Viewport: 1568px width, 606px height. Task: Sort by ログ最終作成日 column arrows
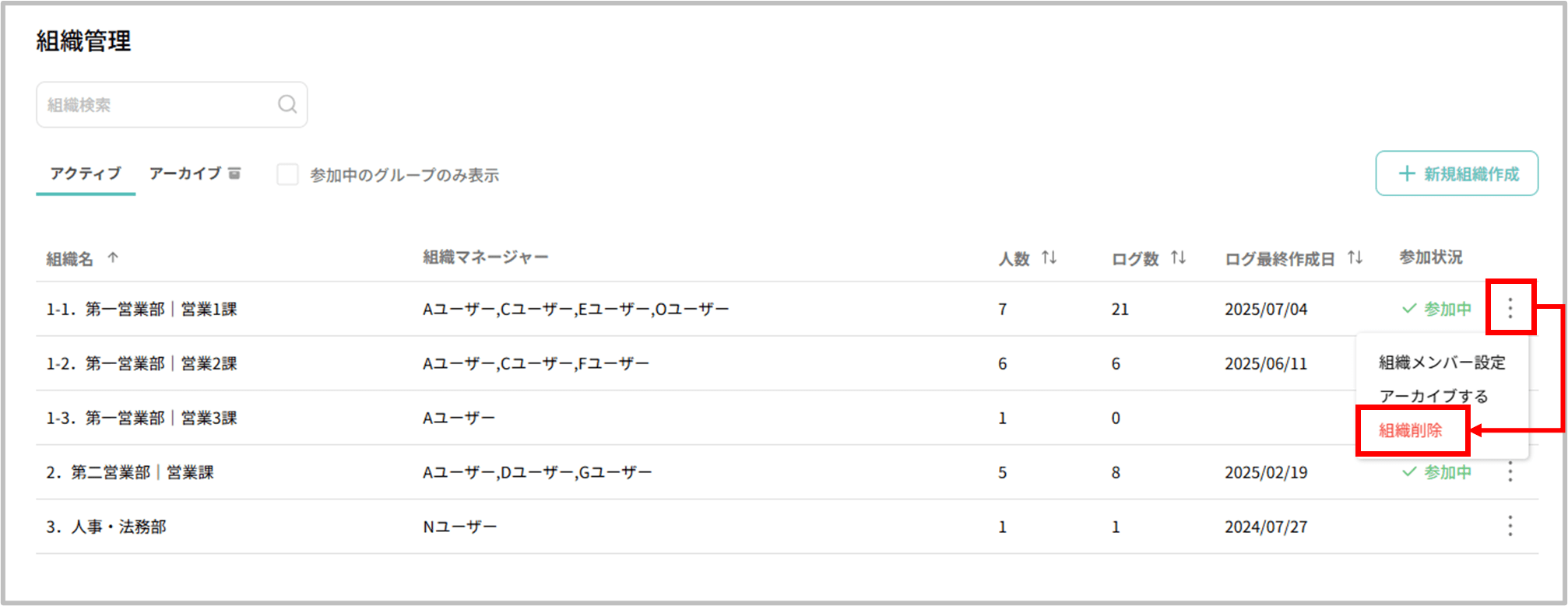click(x=1355, y=257)
